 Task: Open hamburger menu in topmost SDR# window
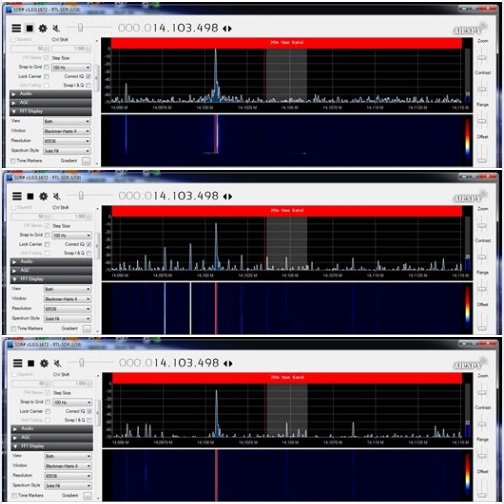click(16, 28)
